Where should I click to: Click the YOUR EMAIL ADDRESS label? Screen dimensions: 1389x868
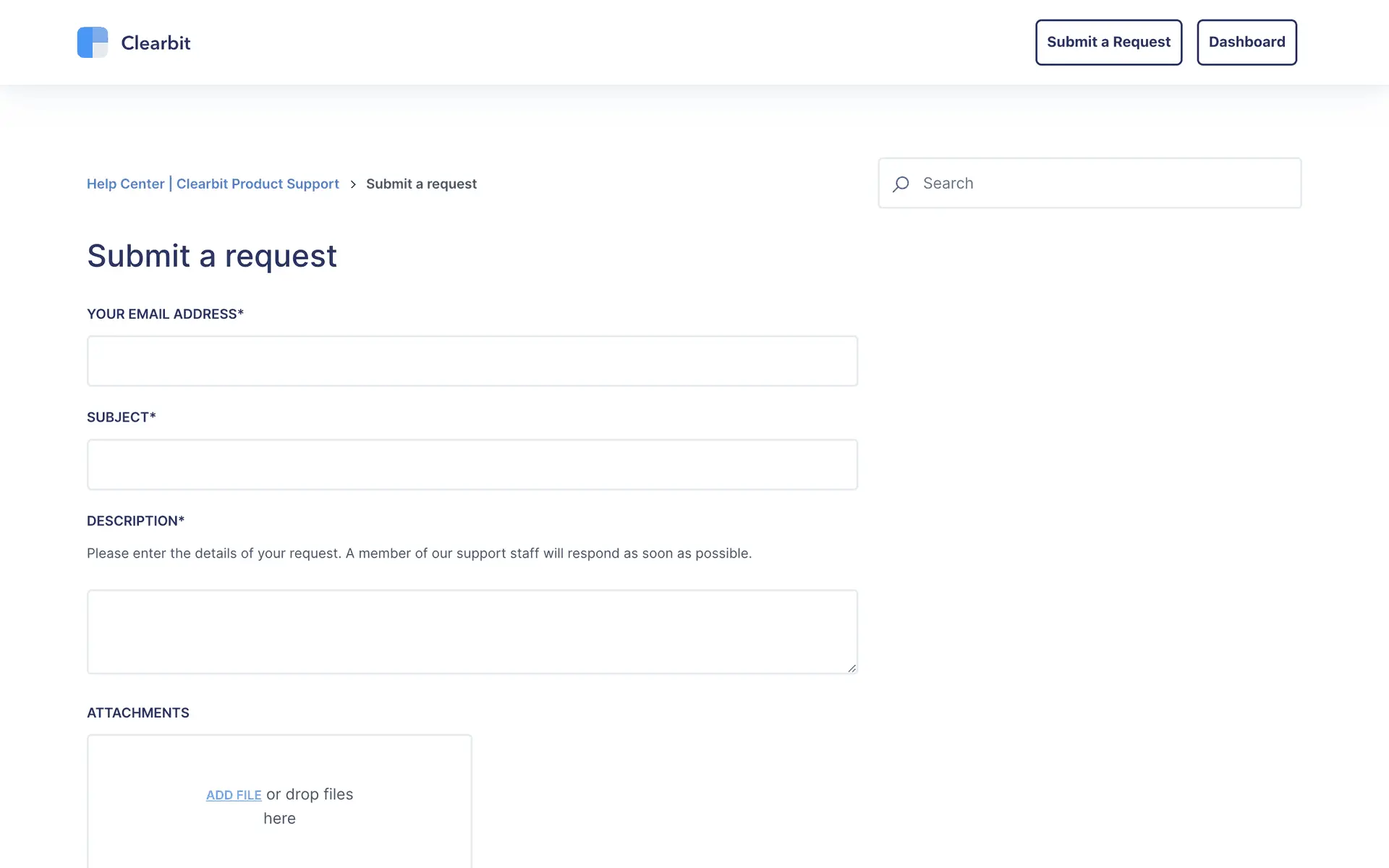click(x=165, y=314)
